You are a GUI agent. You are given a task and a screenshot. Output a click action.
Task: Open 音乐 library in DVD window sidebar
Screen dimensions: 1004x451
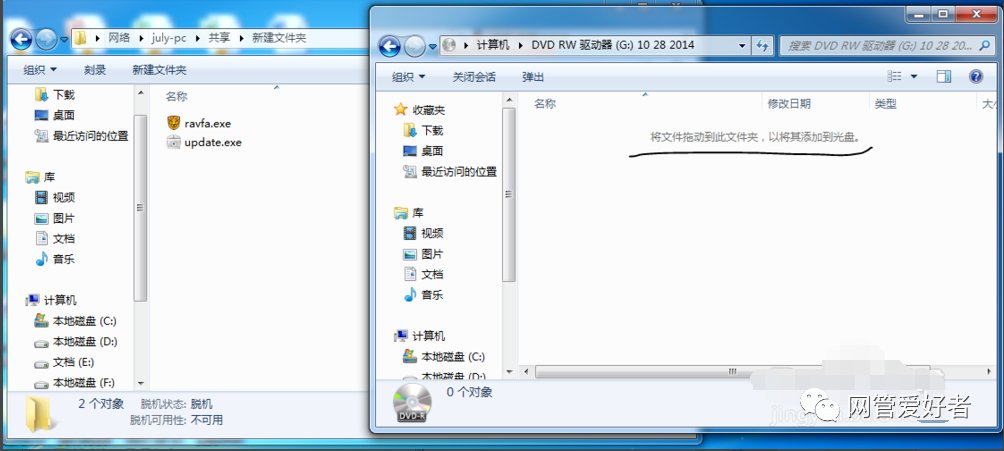click(x=423, y=295)
